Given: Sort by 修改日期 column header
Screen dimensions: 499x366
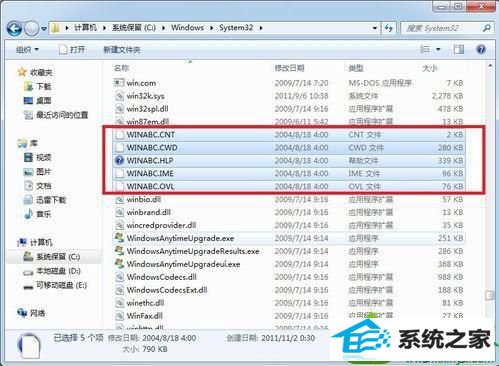Looking at the screenshot, I should coord(289,68).
